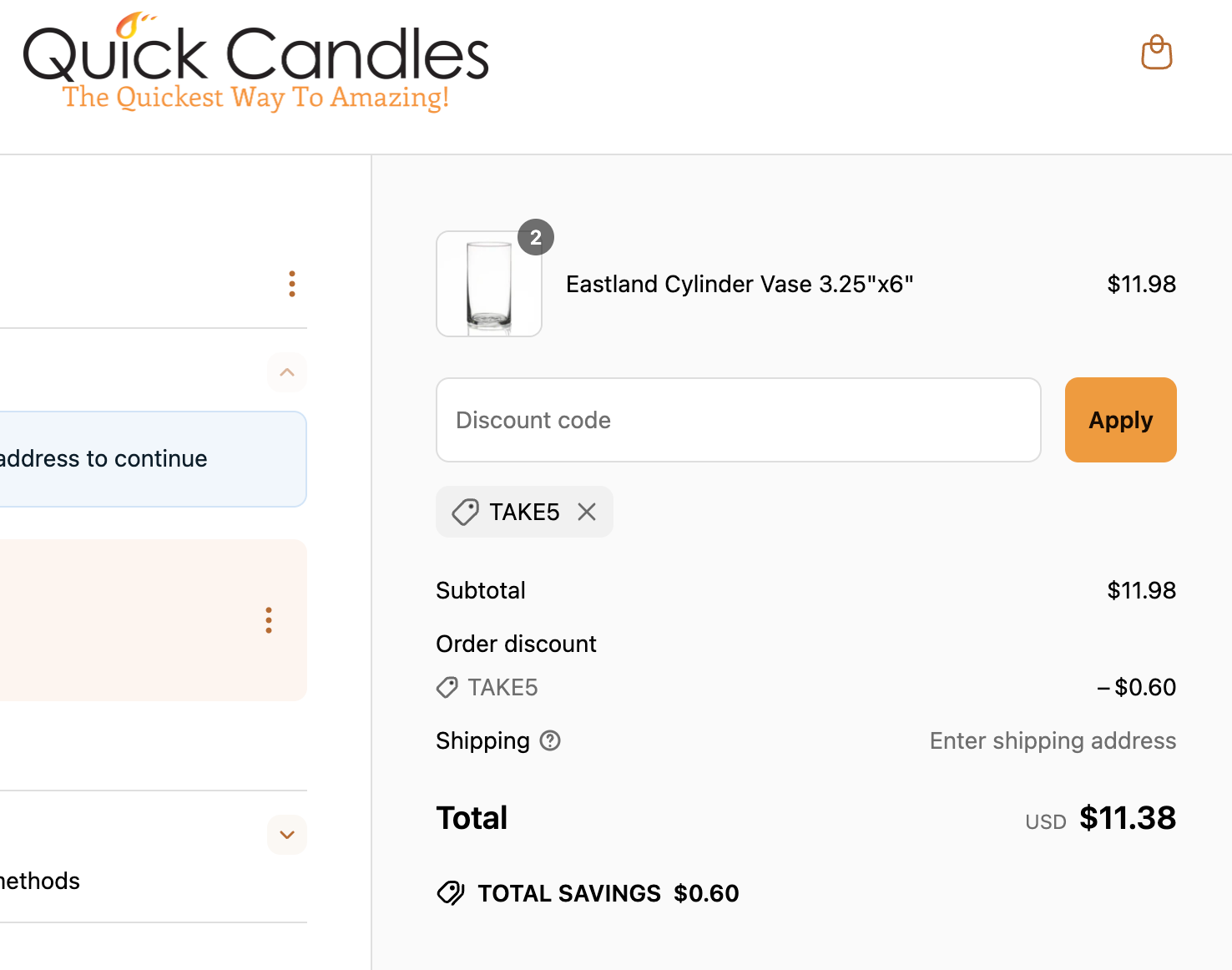The image size is (1232, 970).
Task: Open the shopping bag icon
Action: (x=1157, y=52)
